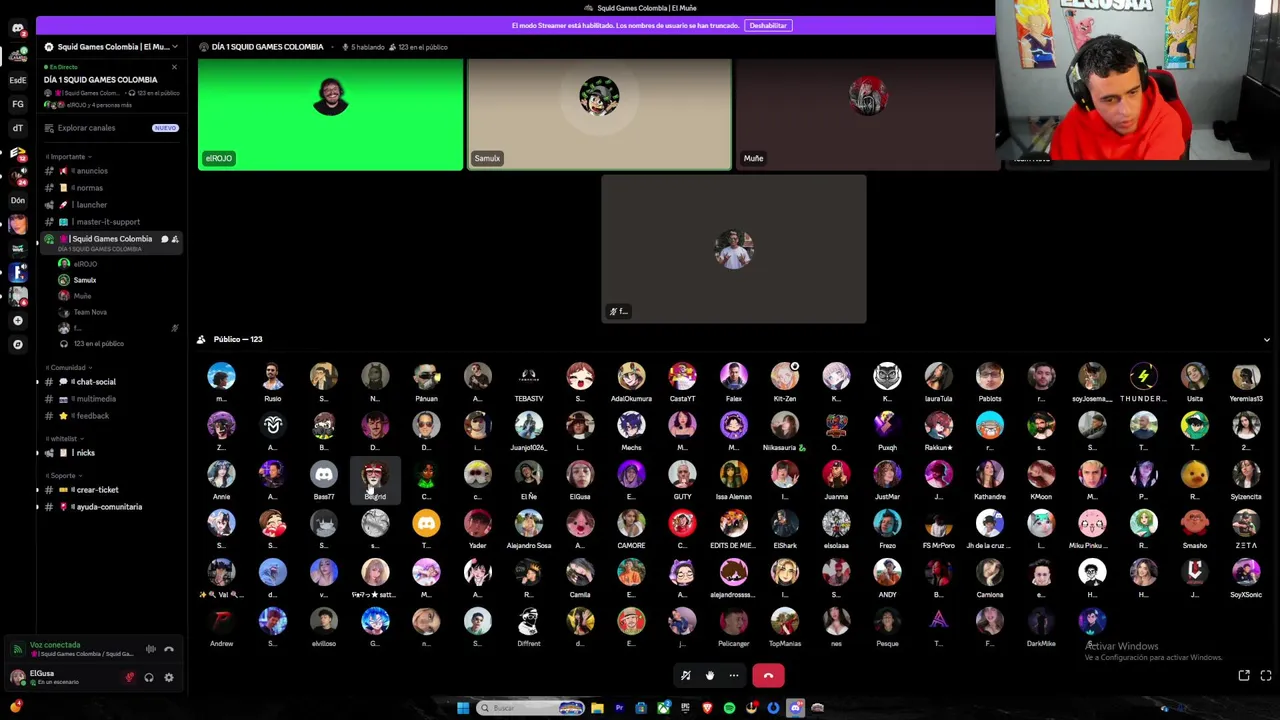Collapse the Importante category
The width and height of the screenshot is (1280, 720).
(x=69, y=157)
